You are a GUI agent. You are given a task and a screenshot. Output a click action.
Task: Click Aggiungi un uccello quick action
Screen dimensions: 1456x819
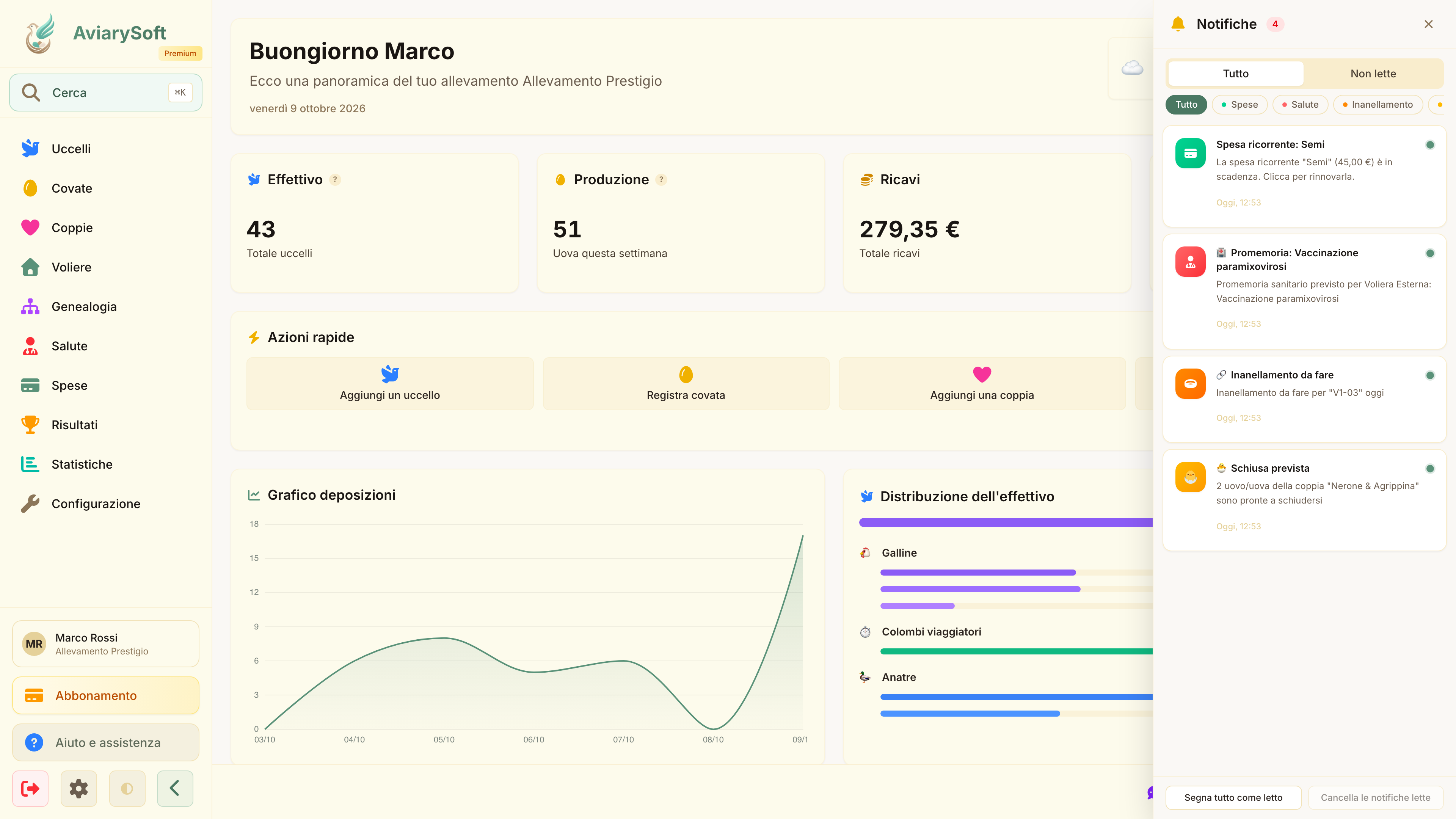tap(390, 384)
